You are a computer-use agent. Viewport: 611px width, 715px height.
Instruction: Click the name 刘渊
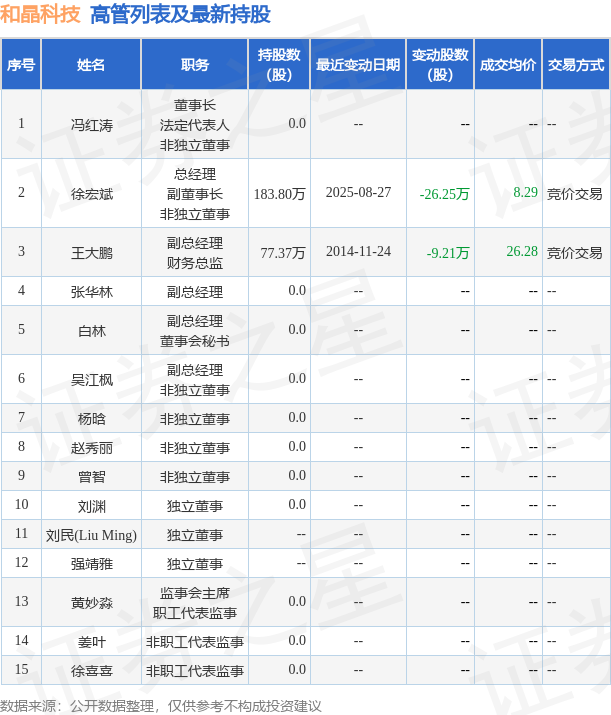click(x=92, y=506)
